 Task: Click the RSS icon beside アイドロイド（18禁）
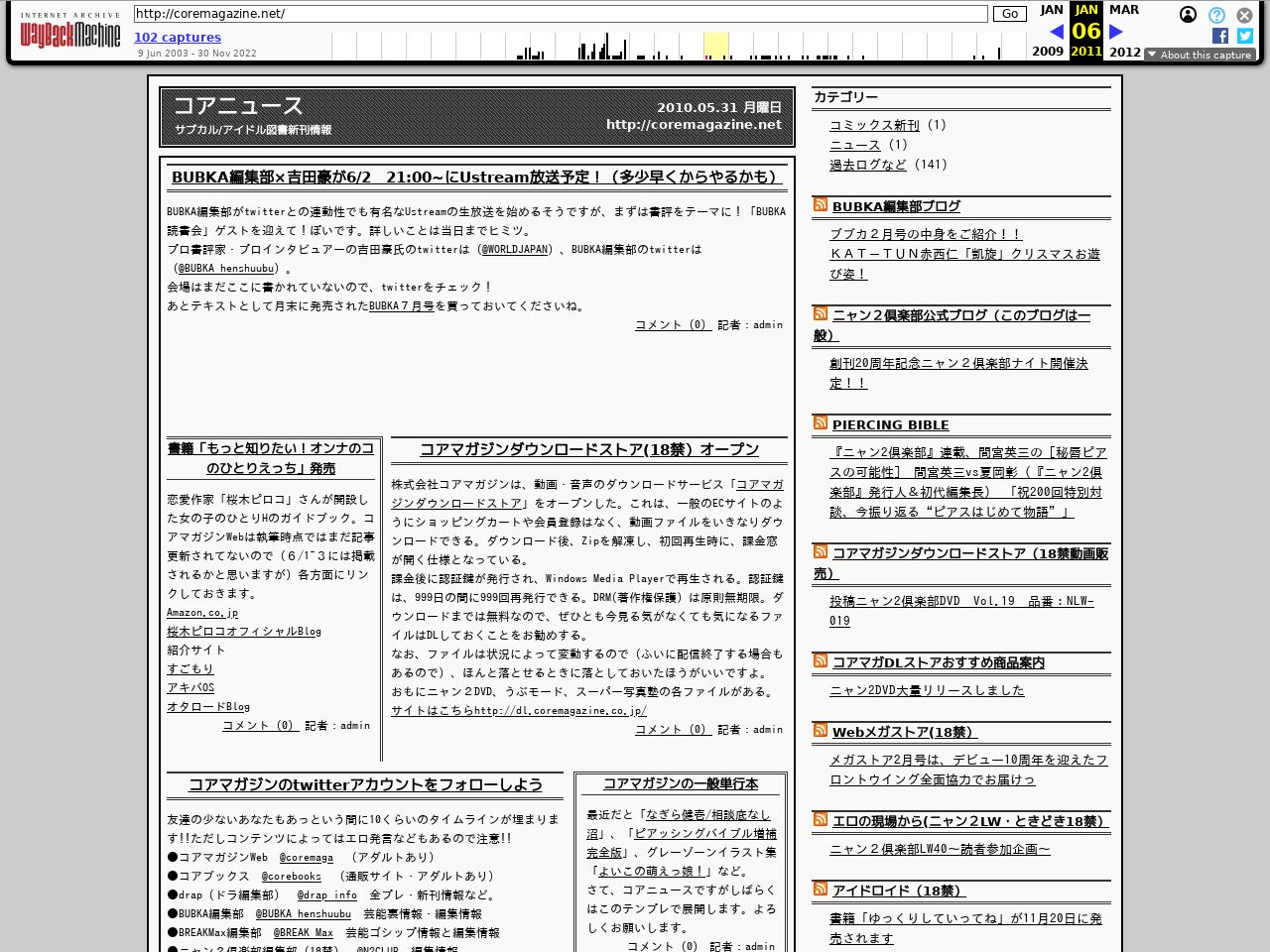(x=821, y=890)
